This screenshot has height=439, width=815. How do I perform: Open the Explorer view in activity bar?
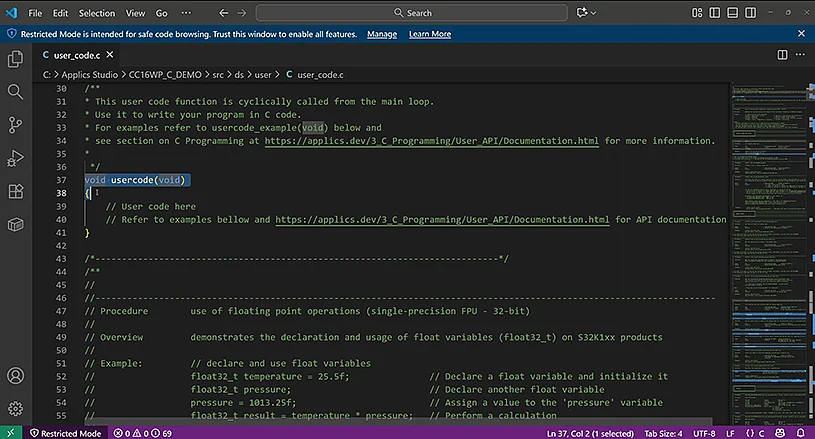[x=16, y=59]
